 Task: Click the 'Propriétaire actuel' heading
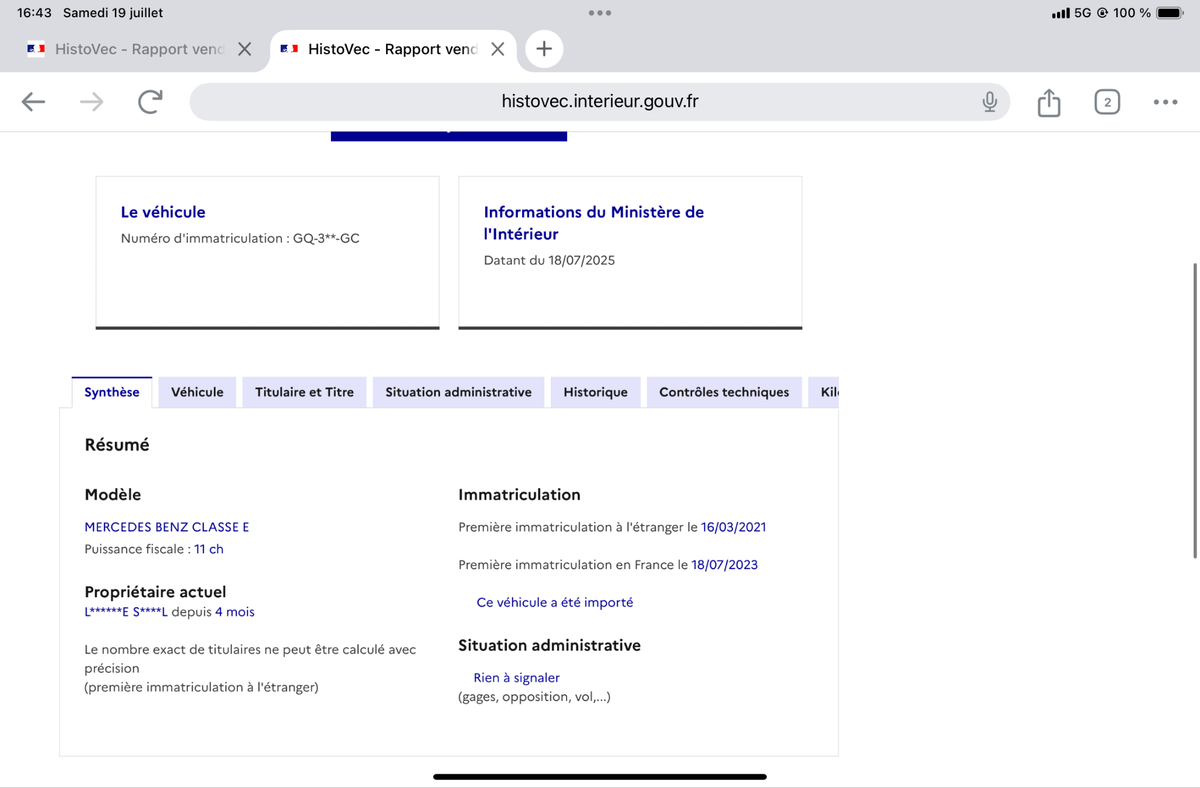coord(155,592)
